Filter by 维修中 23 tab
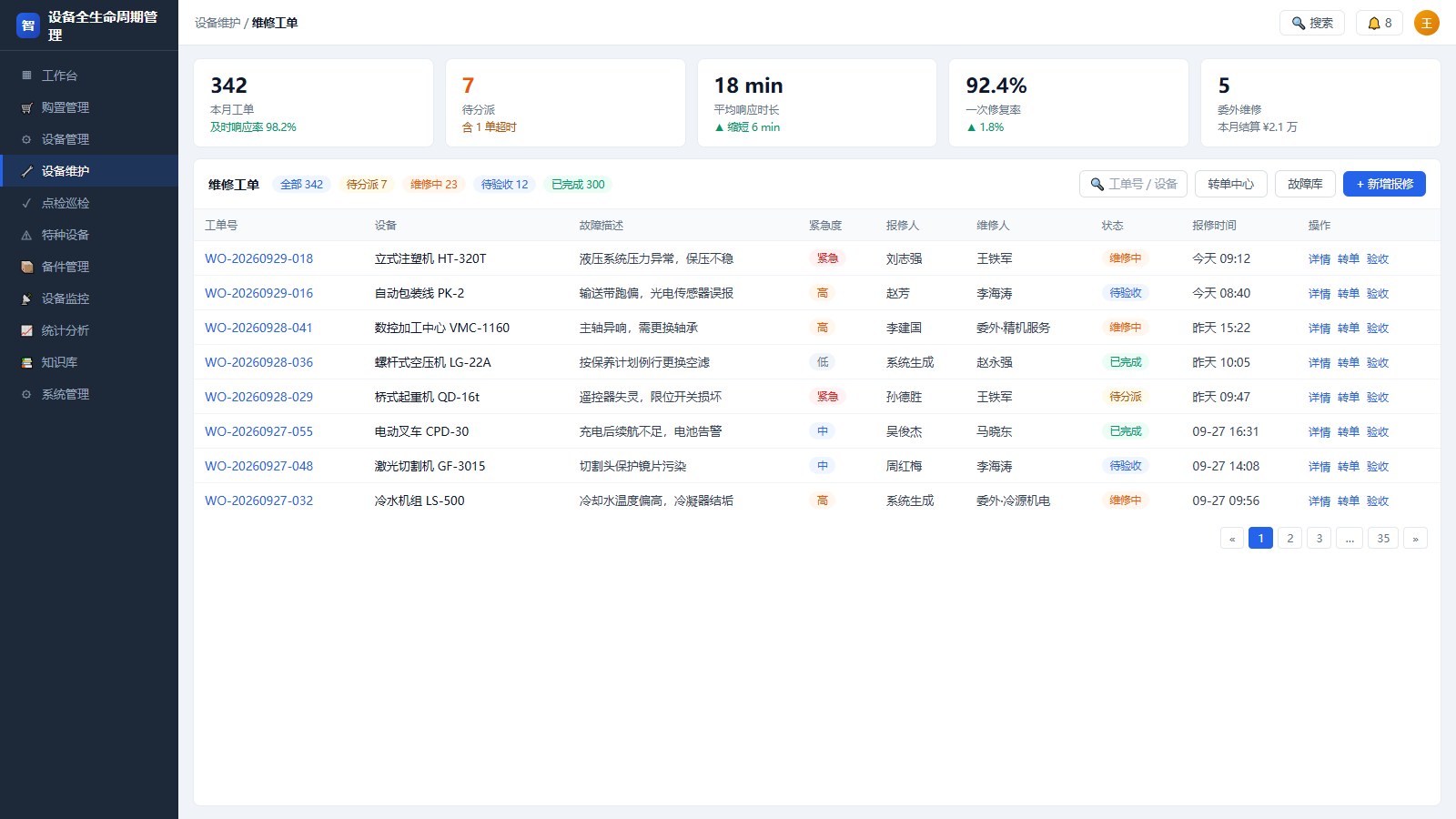The height and width of the screenshot is (819, 1456). (434, 185)
